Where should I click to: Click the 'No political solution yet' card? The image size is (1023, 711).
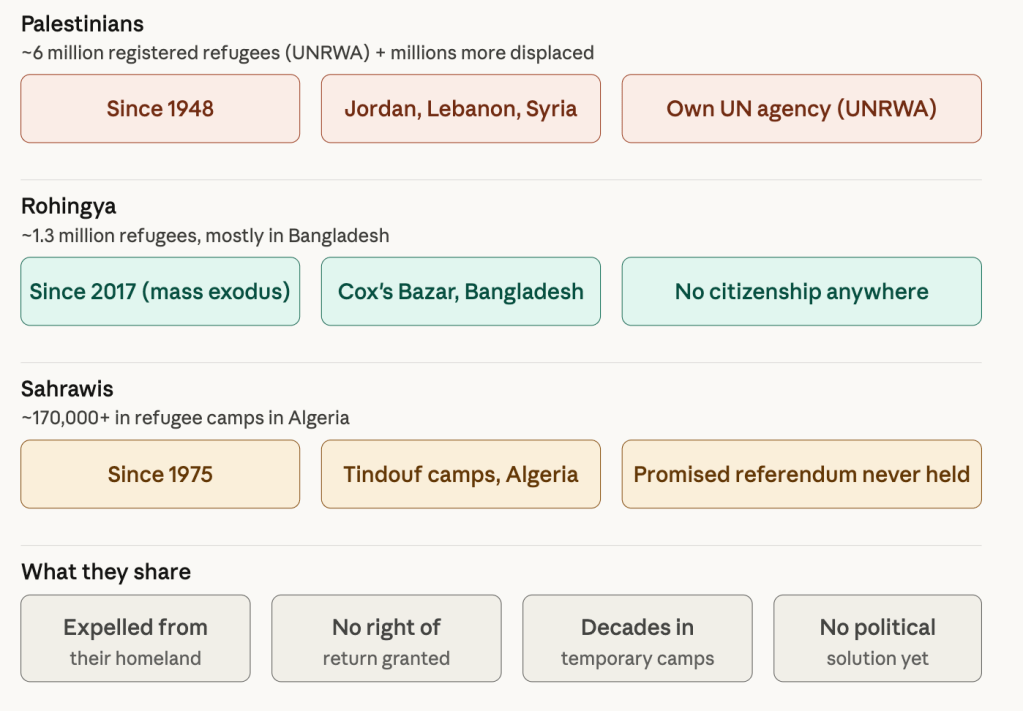point(877,639)
